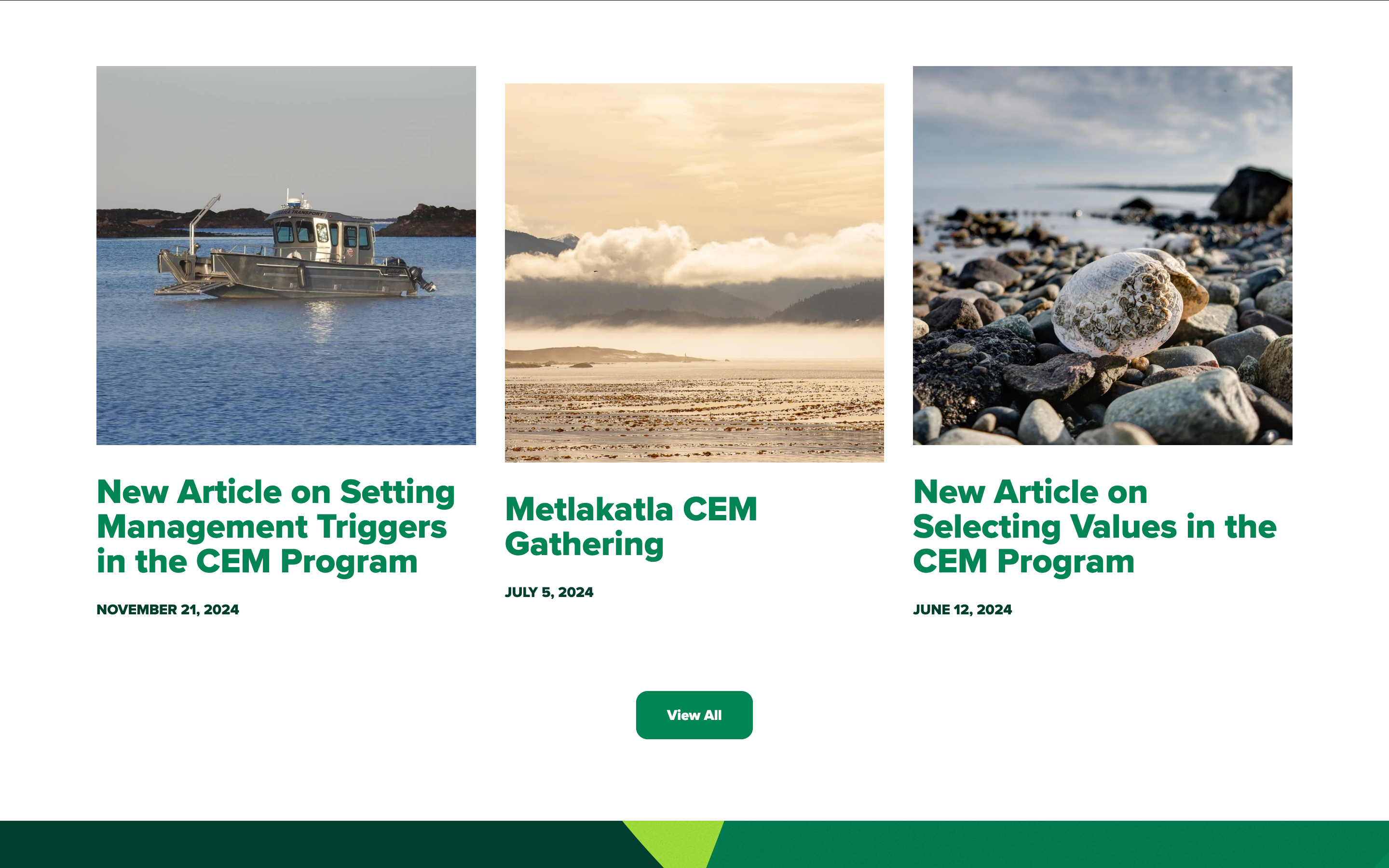The height and width of the screenshot is (868, 1389).
Task: Open the boat on water photo thumbnail
Action: [286, 256]
